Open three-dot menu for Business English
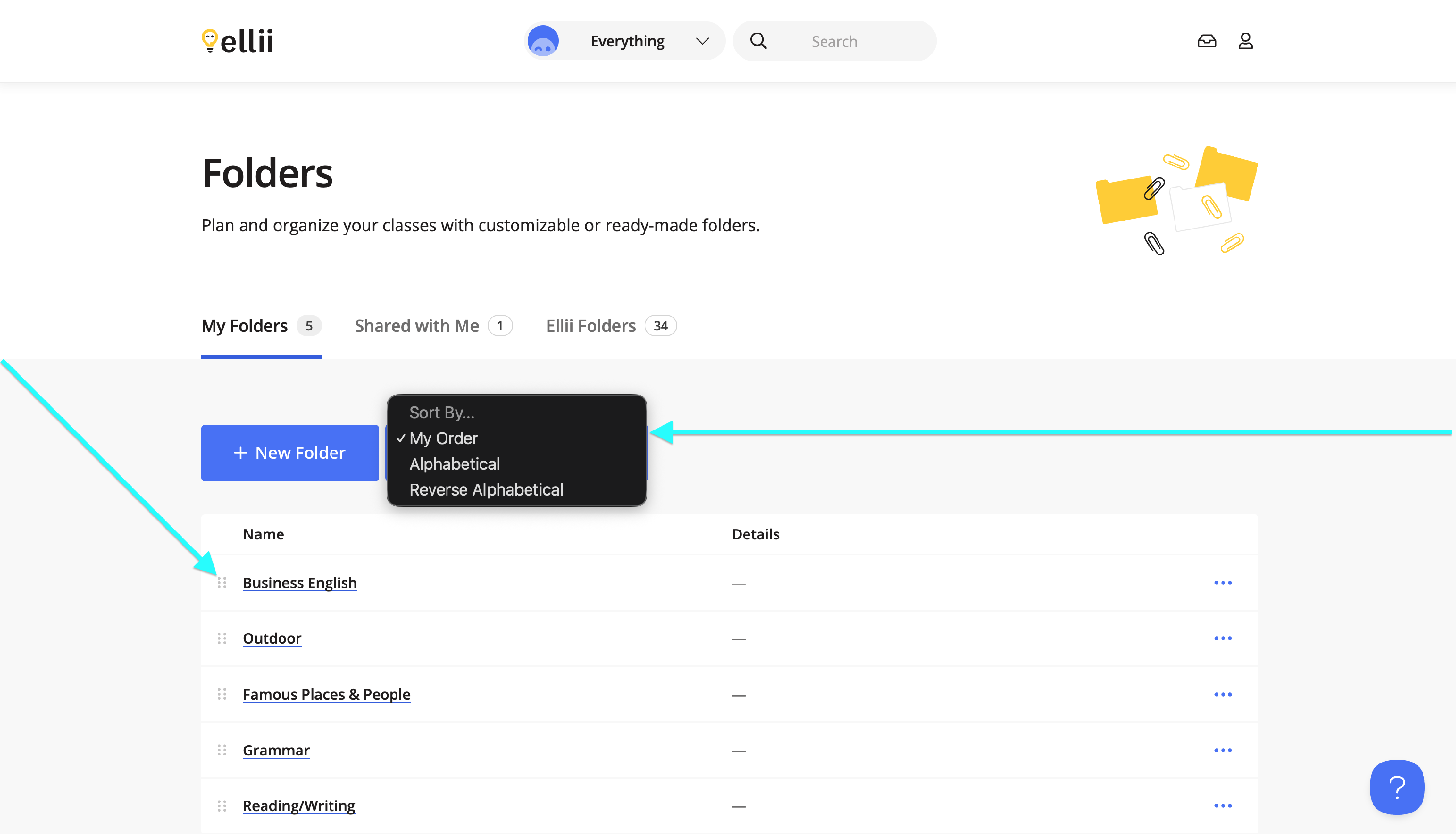 tap(1223, 583)
